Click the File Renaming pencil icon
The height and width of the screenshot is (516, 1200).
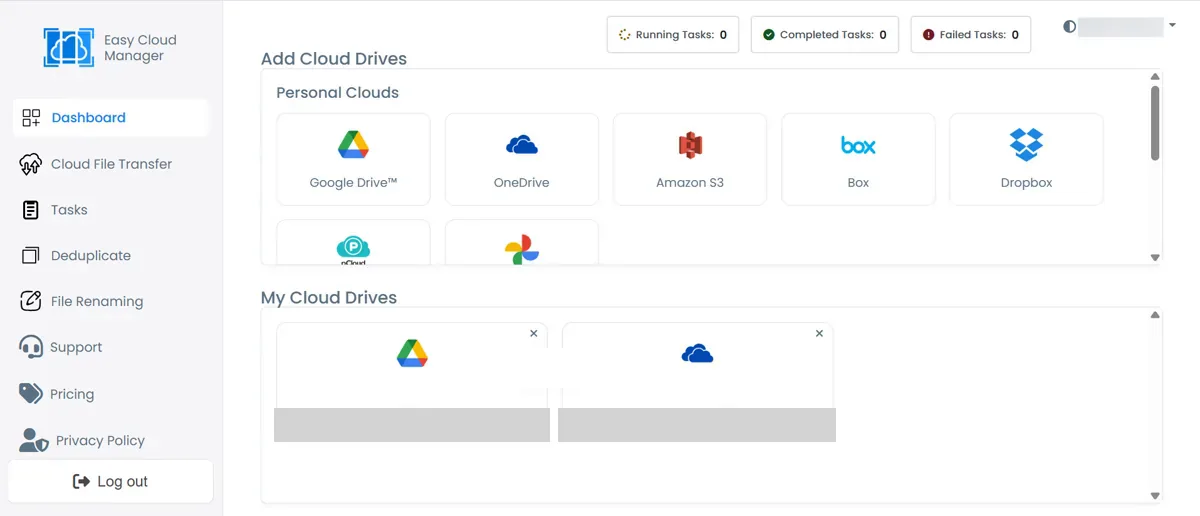[32, 301]
